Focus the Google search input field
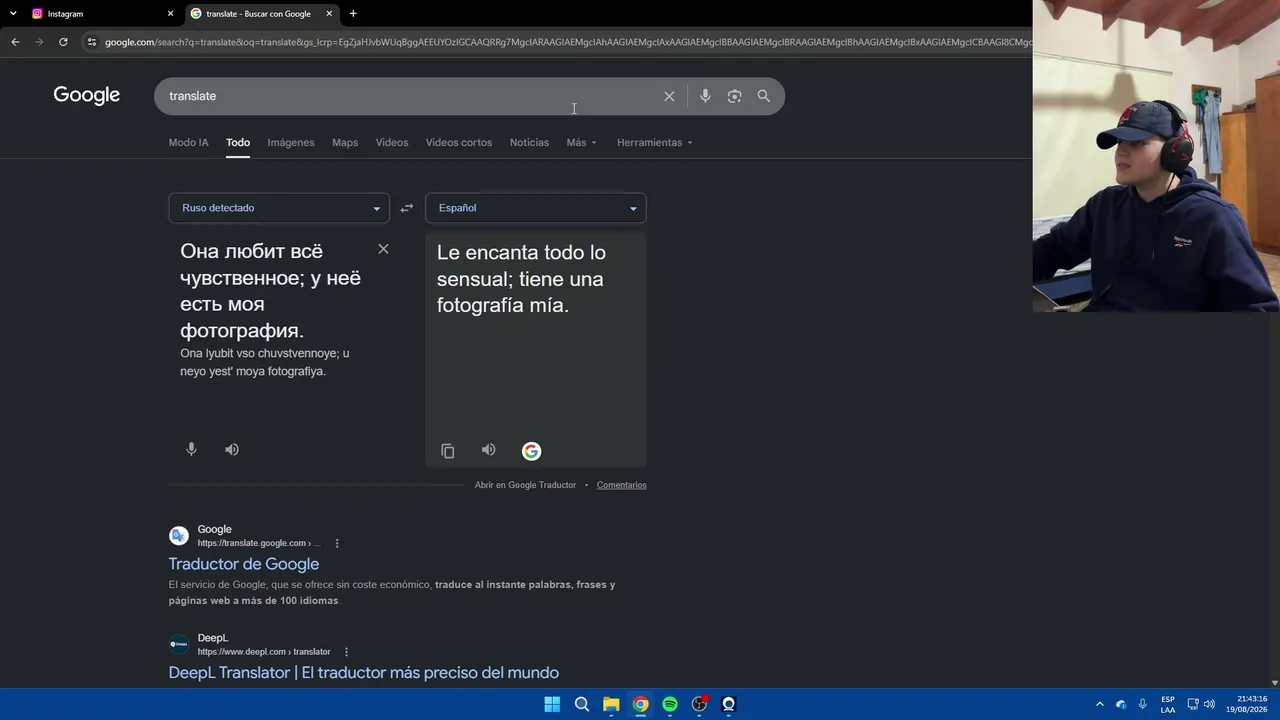 [410, 96]
